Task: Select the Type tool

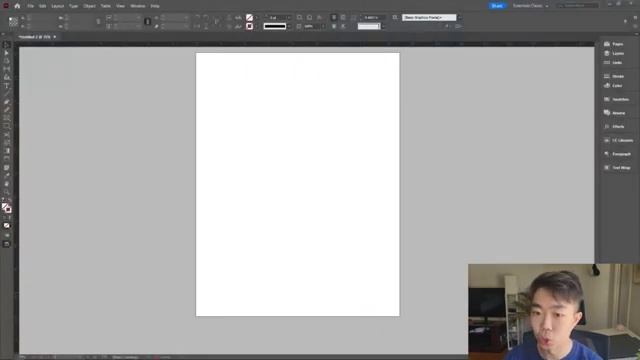Action: (7, 86)
